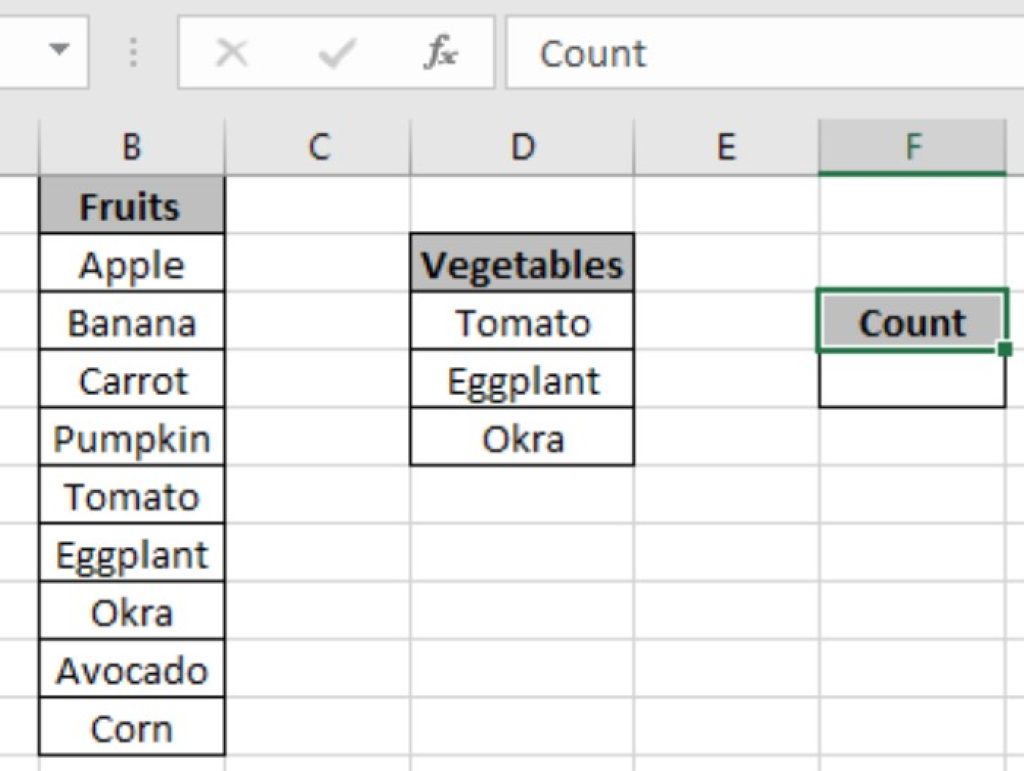The height and width of the screenshot is (771, 1024).
Task: Click the Fruits header cell
Action: 131,206
